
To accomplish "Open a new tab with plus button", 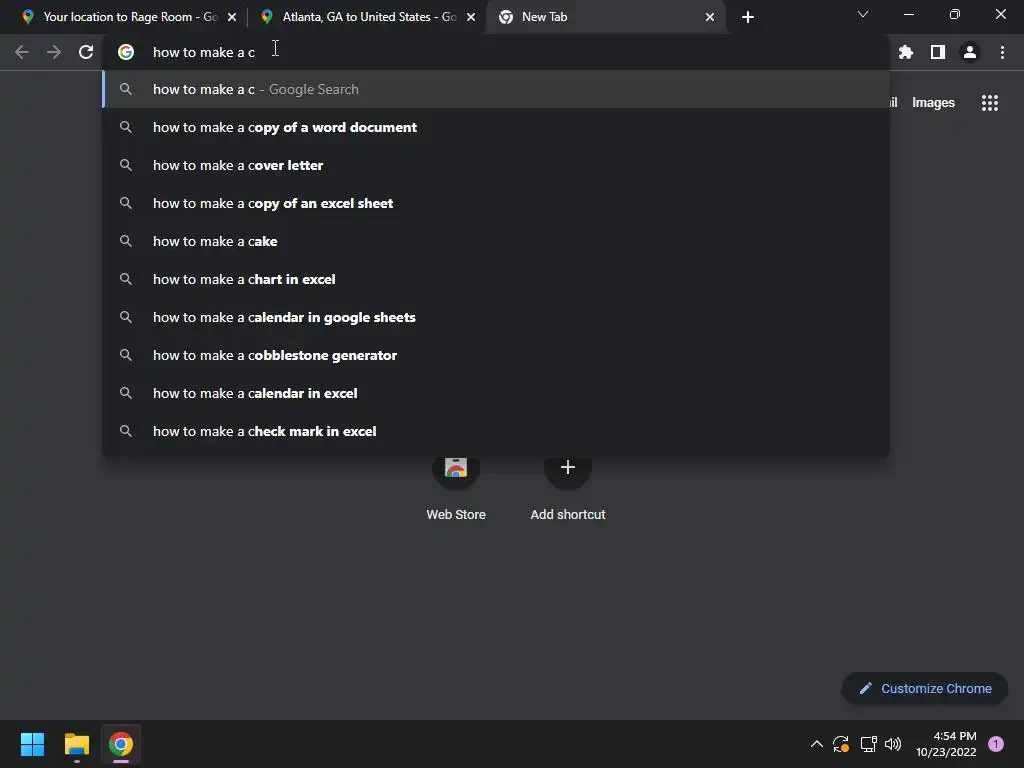I will (x=748, y=17).
